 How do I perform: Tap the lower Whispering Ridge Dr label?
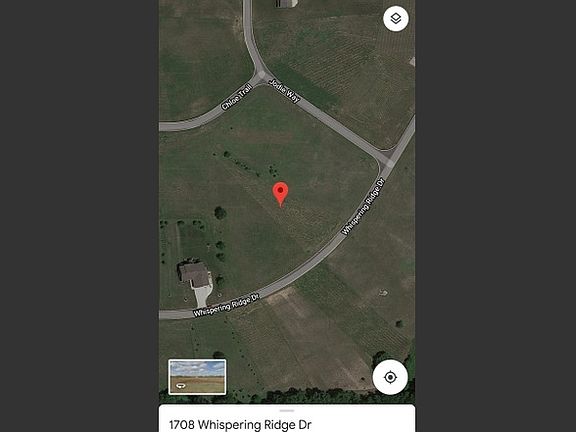click(227, 305)
